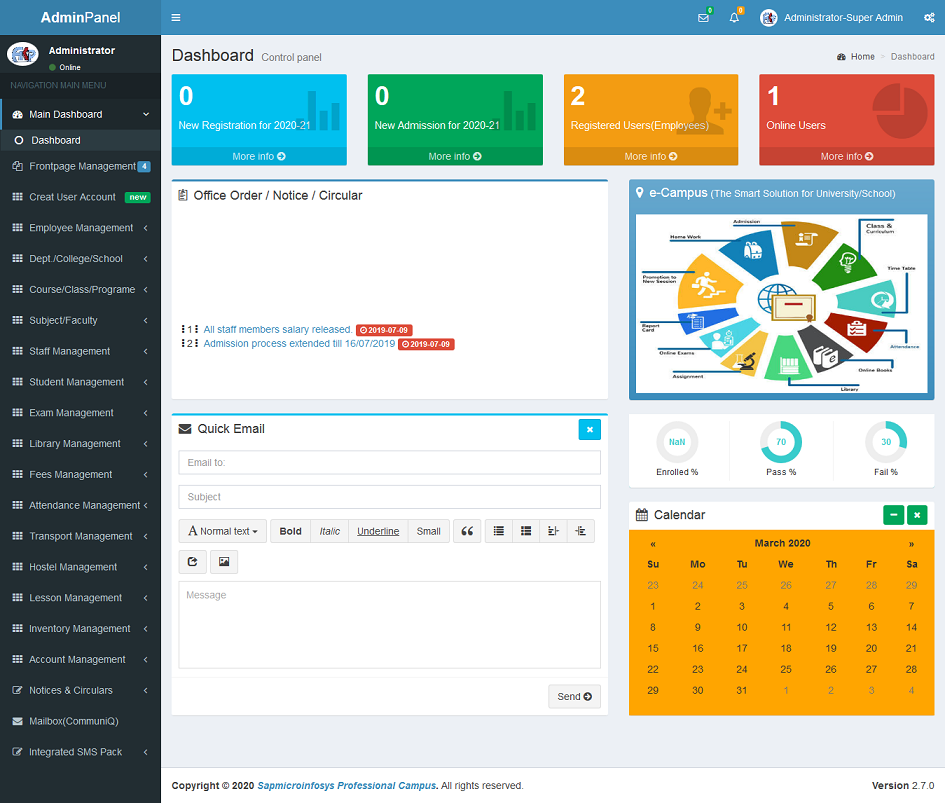The width and height of the screenshot is (945, 803).
Task: Go to next month in the calendar
Action: point(911,544)
